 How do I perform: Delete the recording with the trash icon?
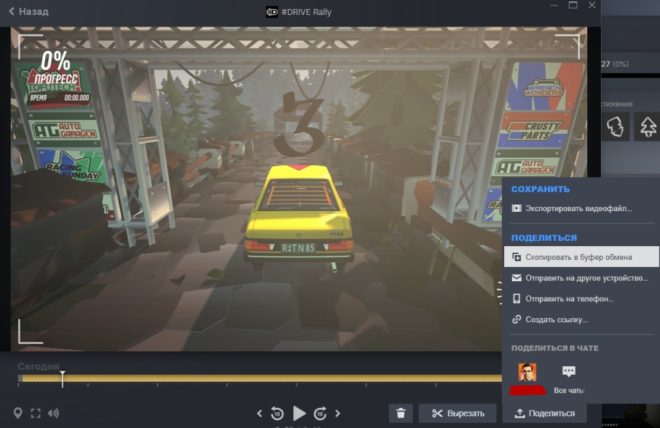[401, 413]
